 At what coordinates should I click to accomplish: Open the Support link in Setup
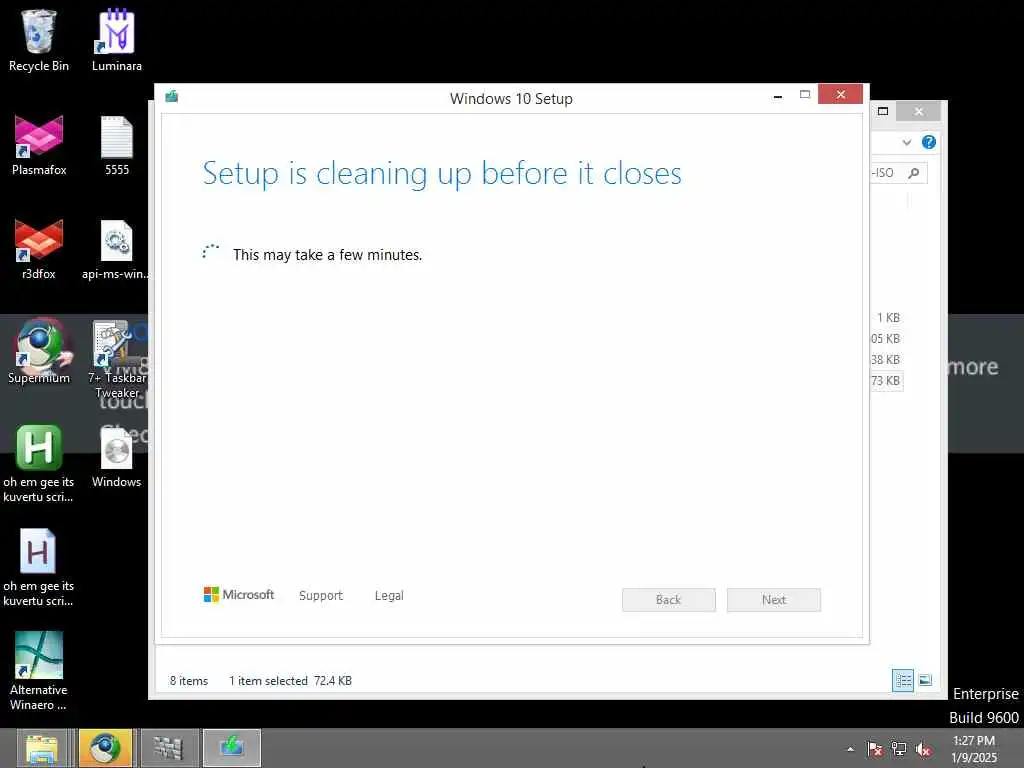[x=321, y=596]
